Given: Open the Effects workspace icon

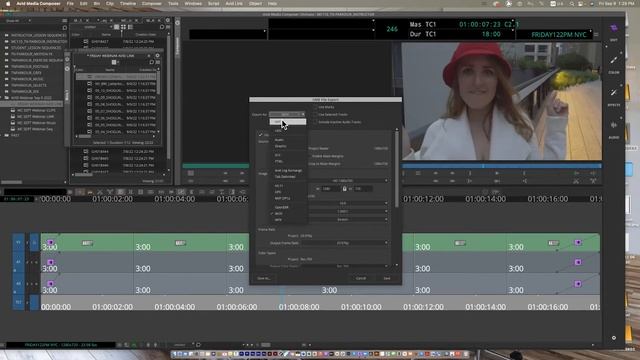Looking at the screenshot, I should (614, 93).
